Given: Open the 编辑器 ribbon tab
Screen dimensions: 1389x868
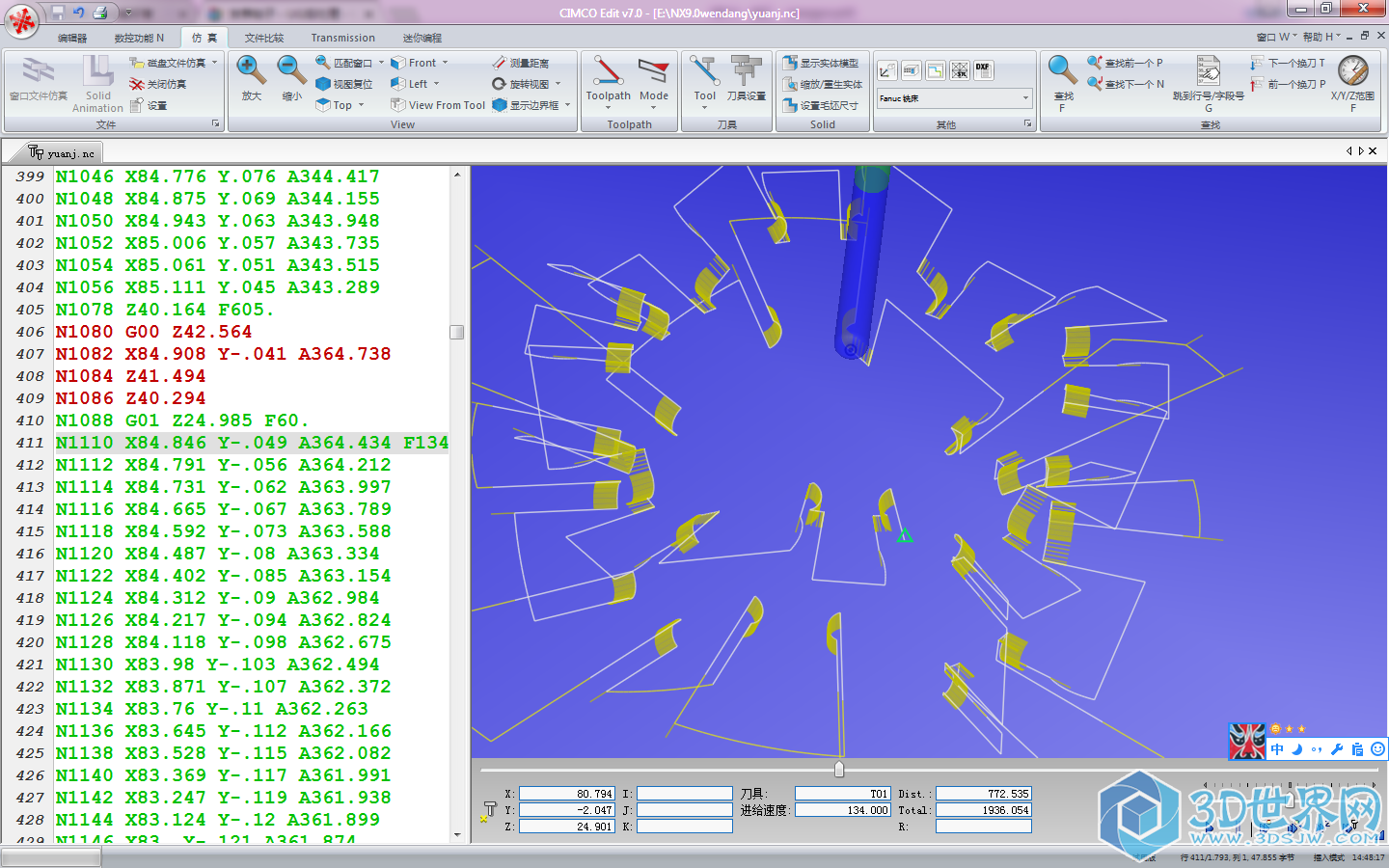Looking at the screenshot, I should (72, 38).
